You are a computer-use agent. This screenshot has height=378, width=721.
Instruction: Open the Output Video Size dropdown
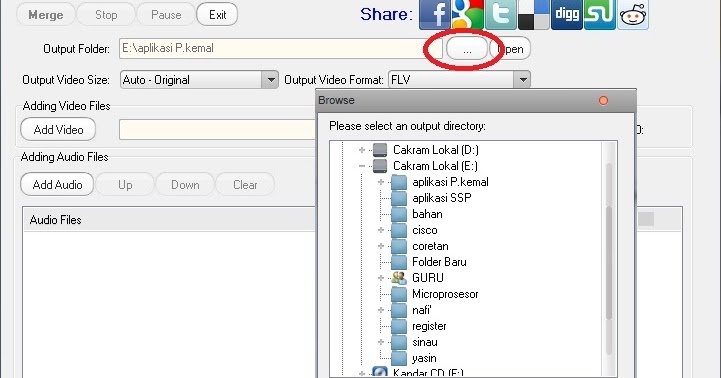tap(270, 80)
